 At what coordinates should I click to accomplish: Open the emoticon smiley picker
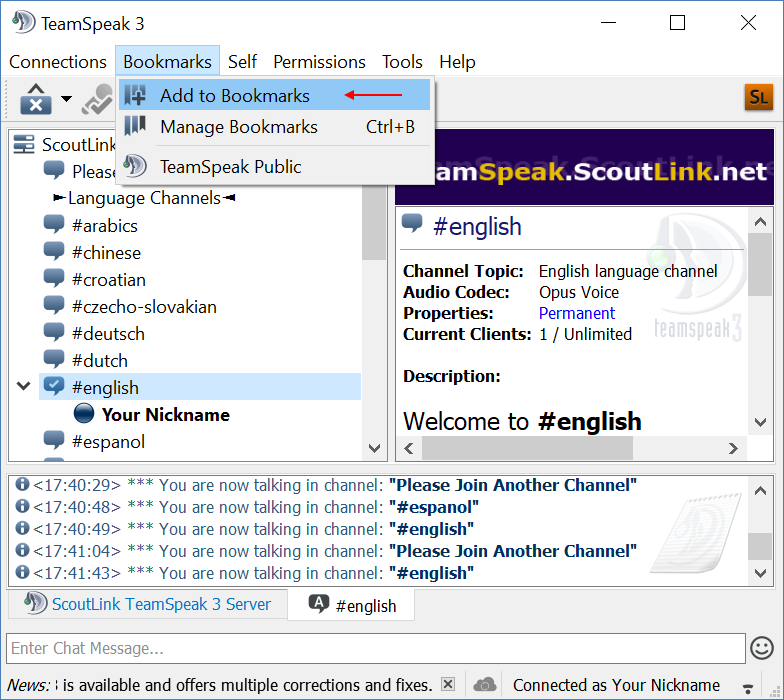coord(762,648)
